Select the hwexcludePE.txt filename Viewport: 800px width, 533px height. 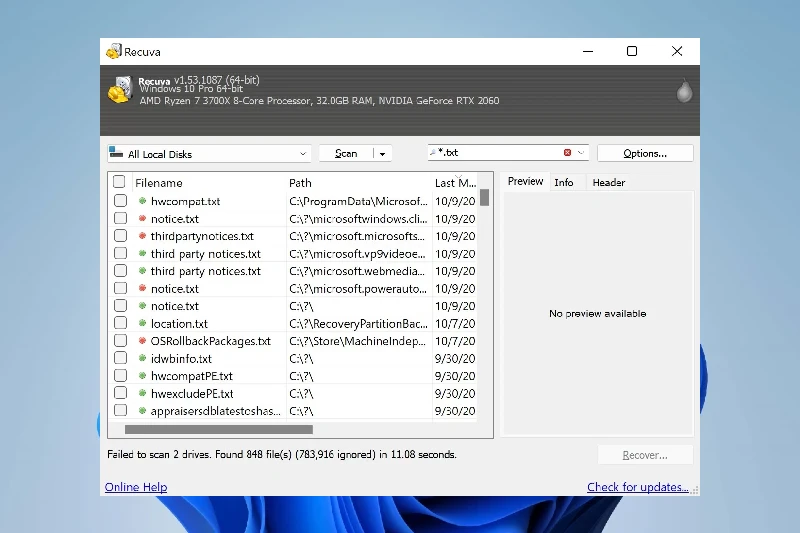click(x=192, y=394)
